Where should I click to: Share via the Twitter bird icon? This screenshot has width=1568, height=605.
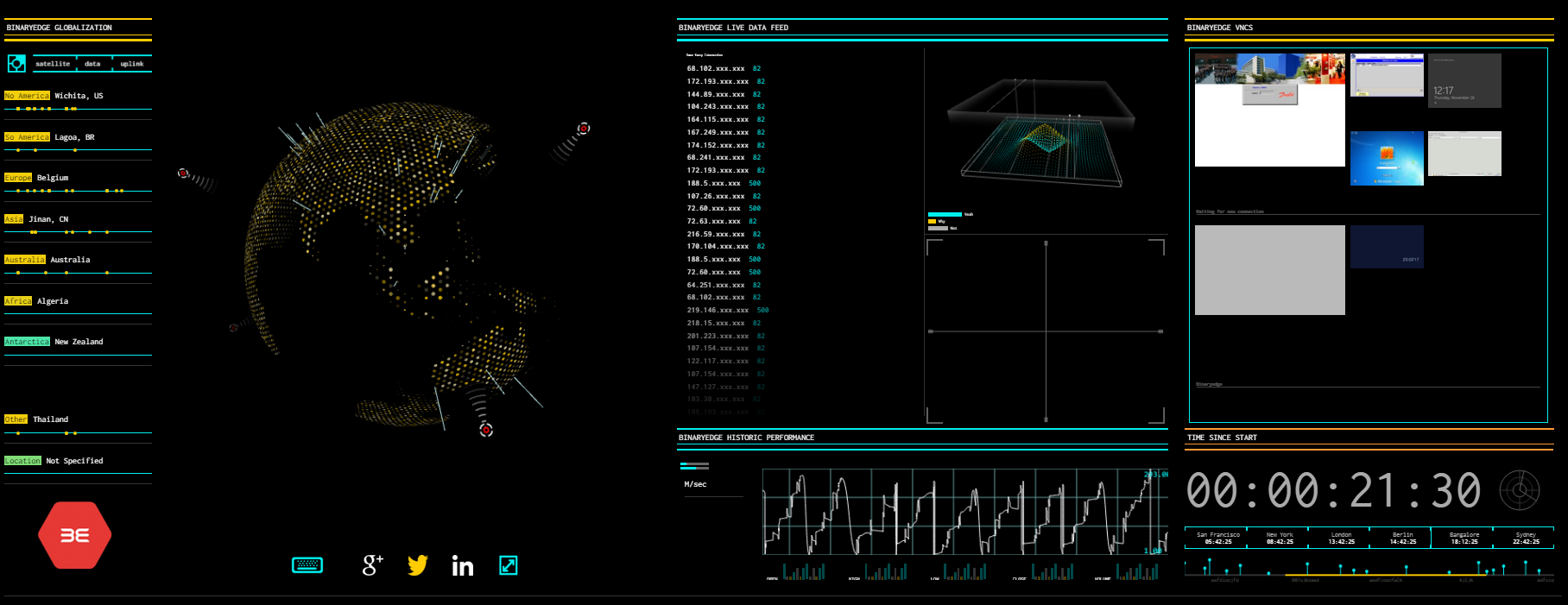[x=418, y=565]
